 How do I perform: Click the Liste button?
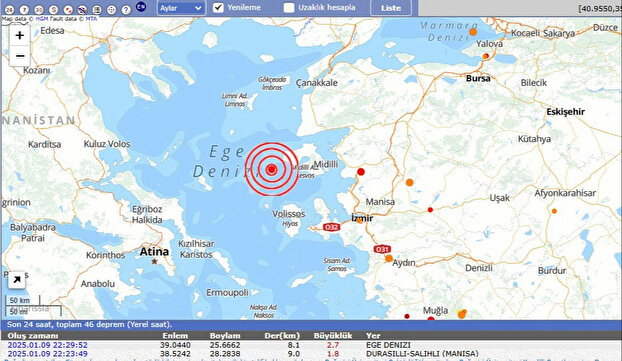point(391,8)
